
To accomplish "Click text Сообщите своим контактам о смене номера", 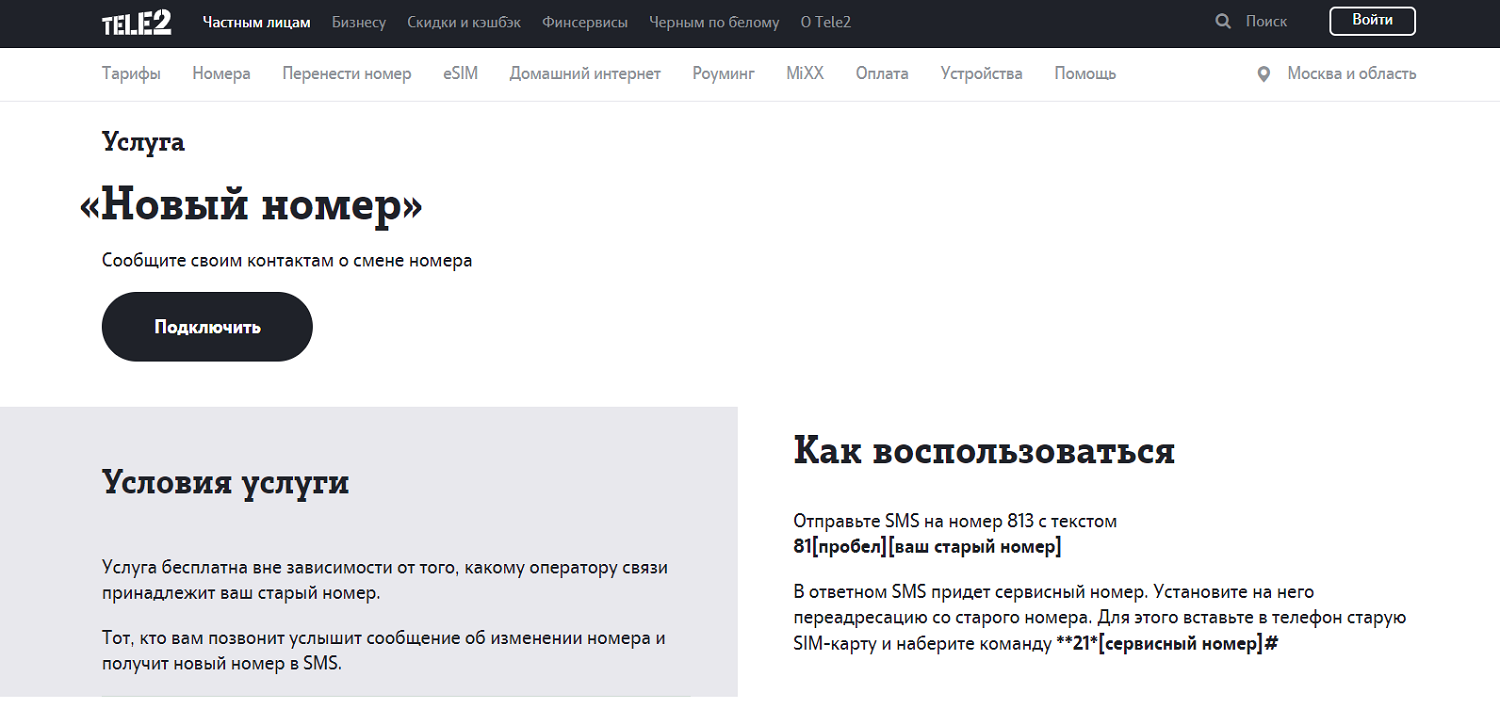I will 287,261.
